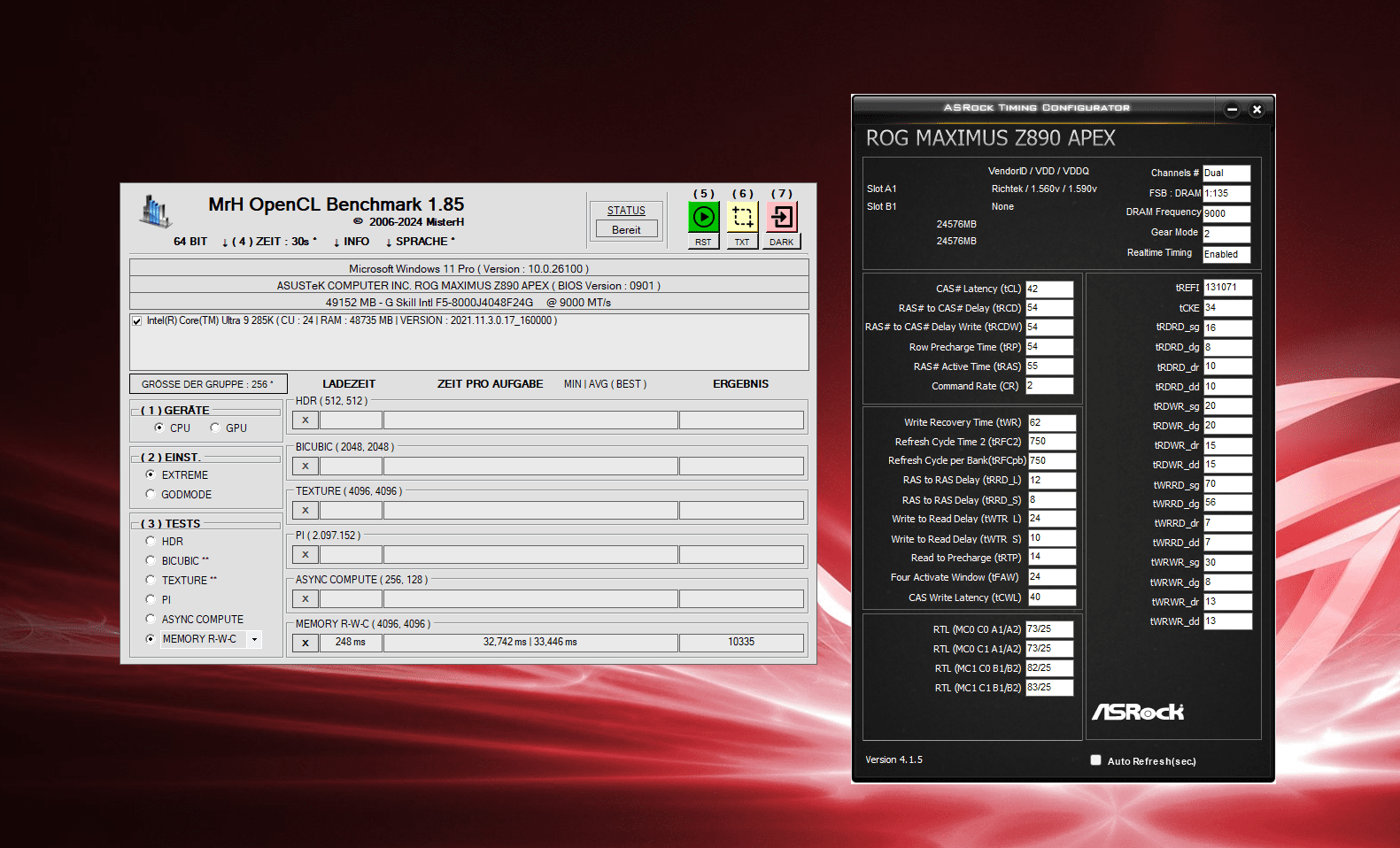Click the TXT button label

click(x=742, y=242)
